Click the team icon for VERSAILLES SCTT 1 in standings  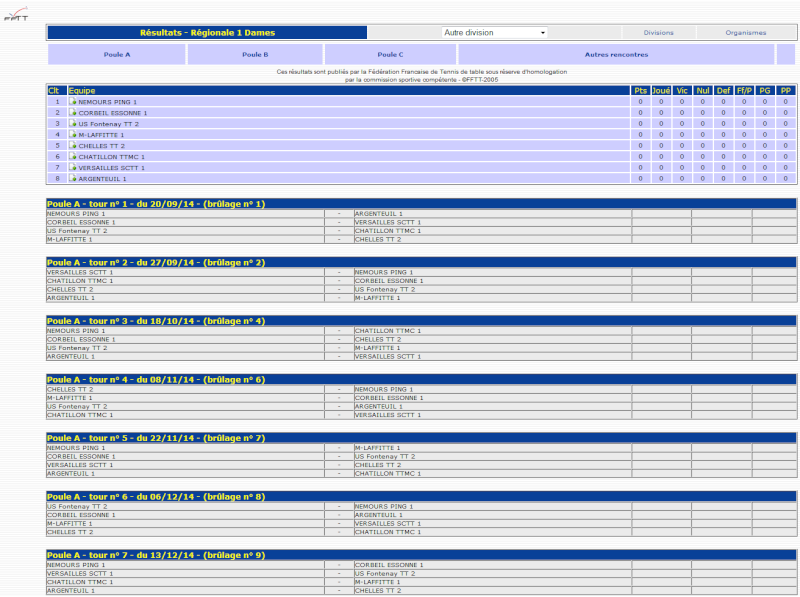(x=72, y=167)
